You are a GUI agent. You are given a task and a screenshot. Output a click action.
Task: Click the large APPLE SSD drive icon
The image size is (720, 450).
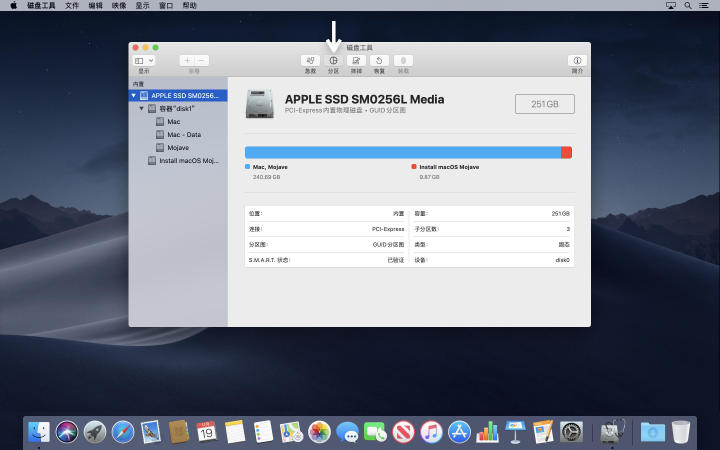[x=260, y=104]
